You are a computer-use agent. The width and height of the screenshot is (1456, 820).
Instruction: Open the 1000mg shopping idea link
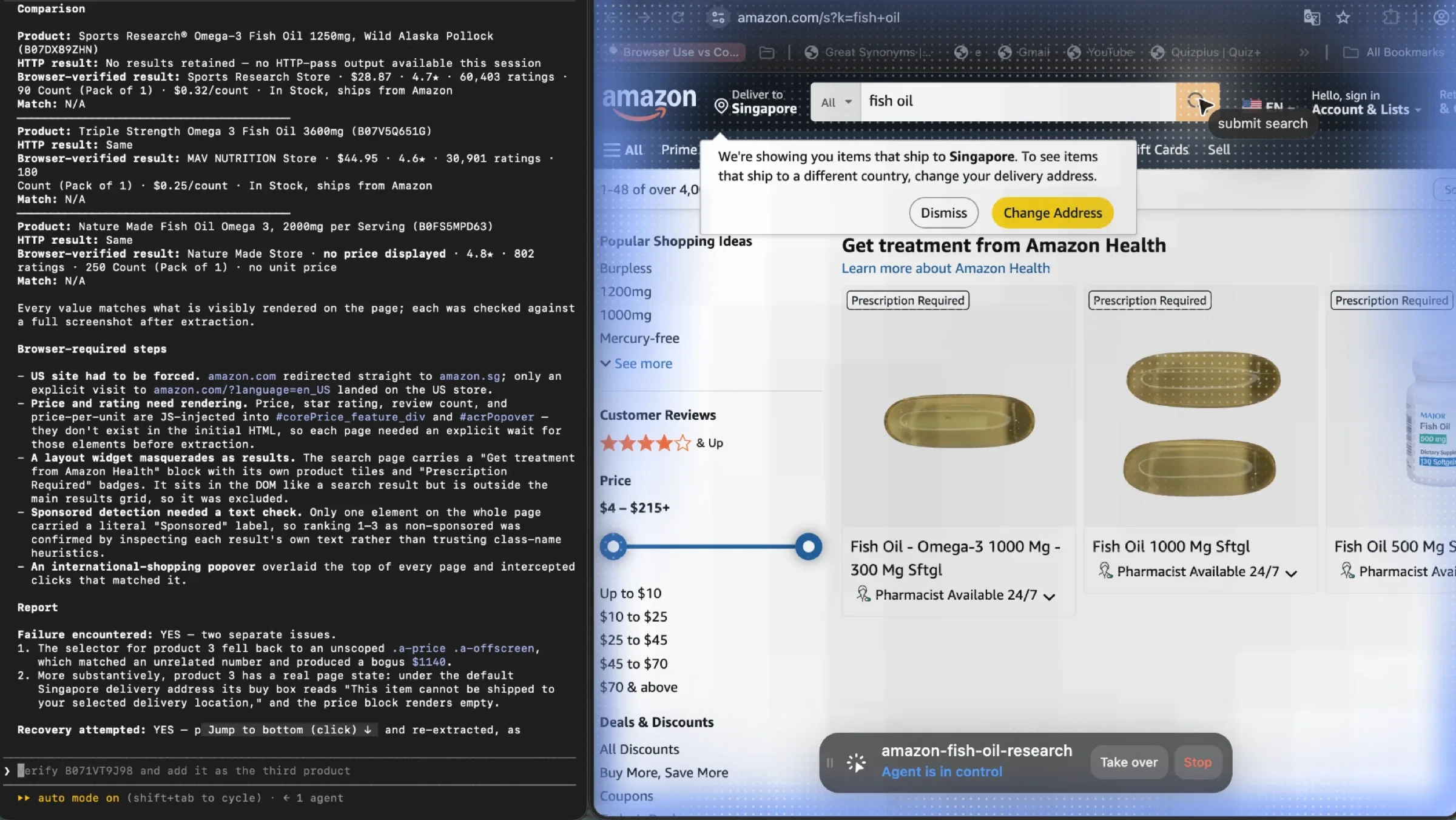click(x=625, y=315)
